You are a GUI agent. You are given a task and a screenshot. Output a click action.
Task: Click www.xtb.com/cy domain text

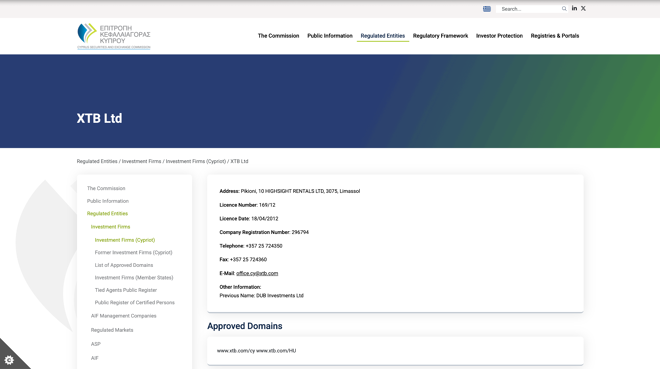[x=236, y=351]
